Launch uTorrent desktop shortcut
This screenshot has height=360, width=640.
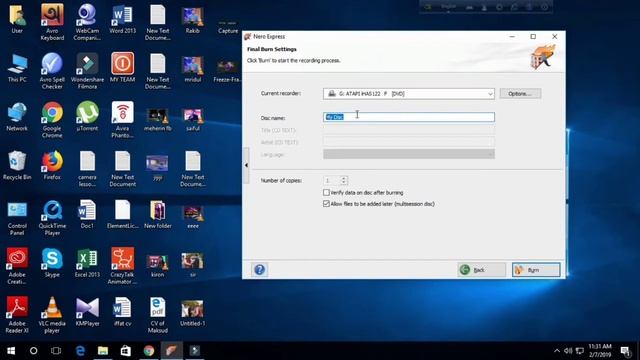87,116
